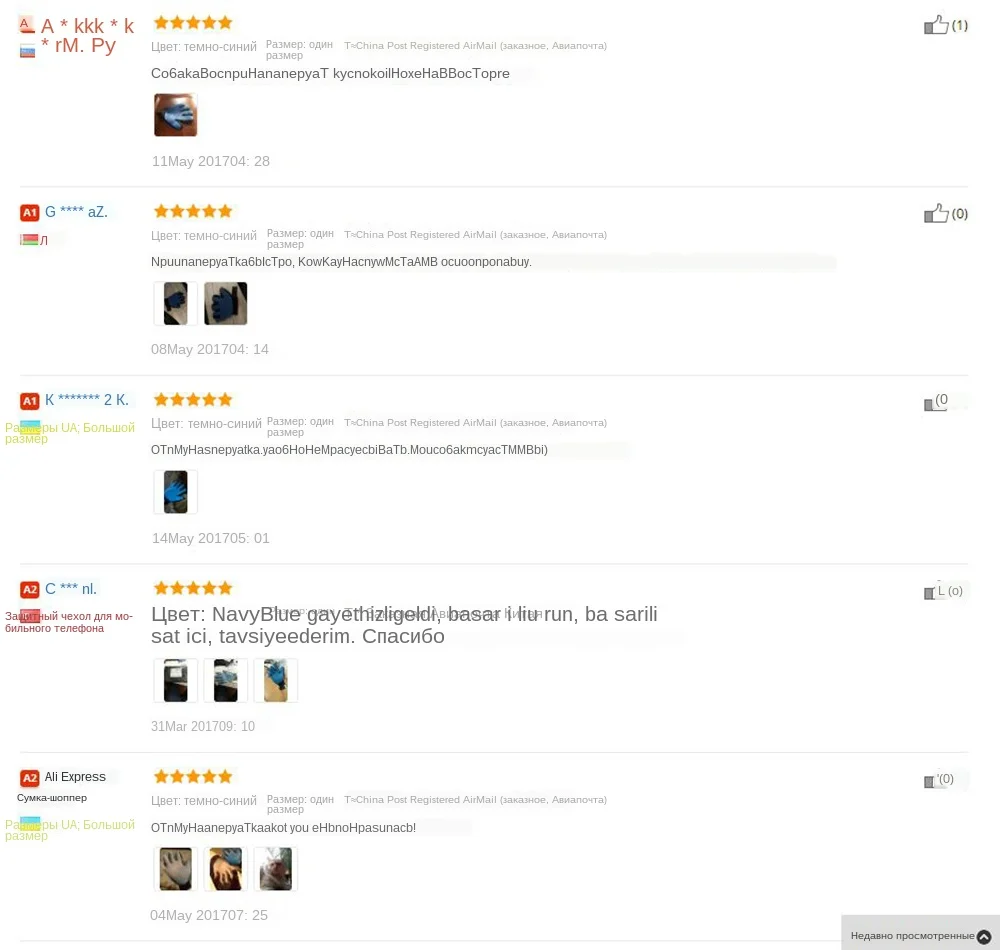Screen dimensions: 1000x950
Task: Open reviewer profile G **** aZ.
Action: 76,212
